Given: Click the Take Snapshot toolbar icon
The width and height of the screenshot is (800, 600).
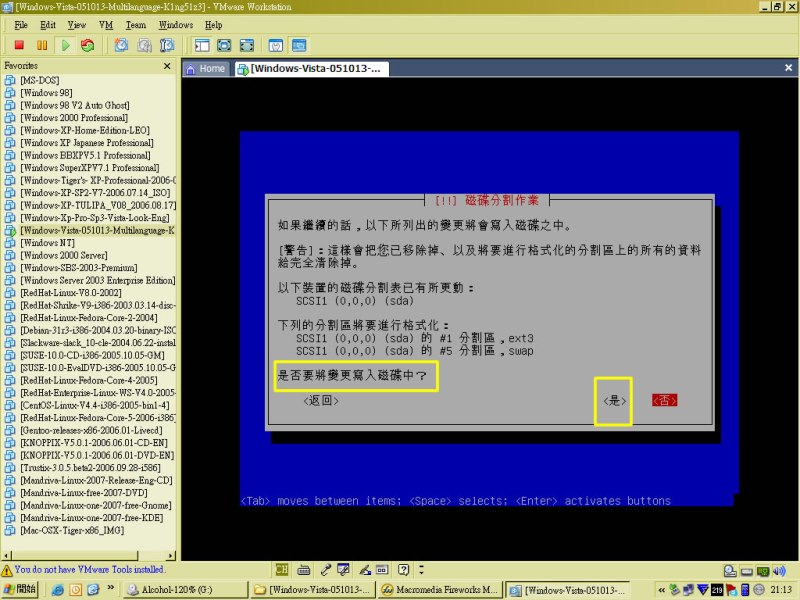Looking at the screenshot, I should 121,45.
